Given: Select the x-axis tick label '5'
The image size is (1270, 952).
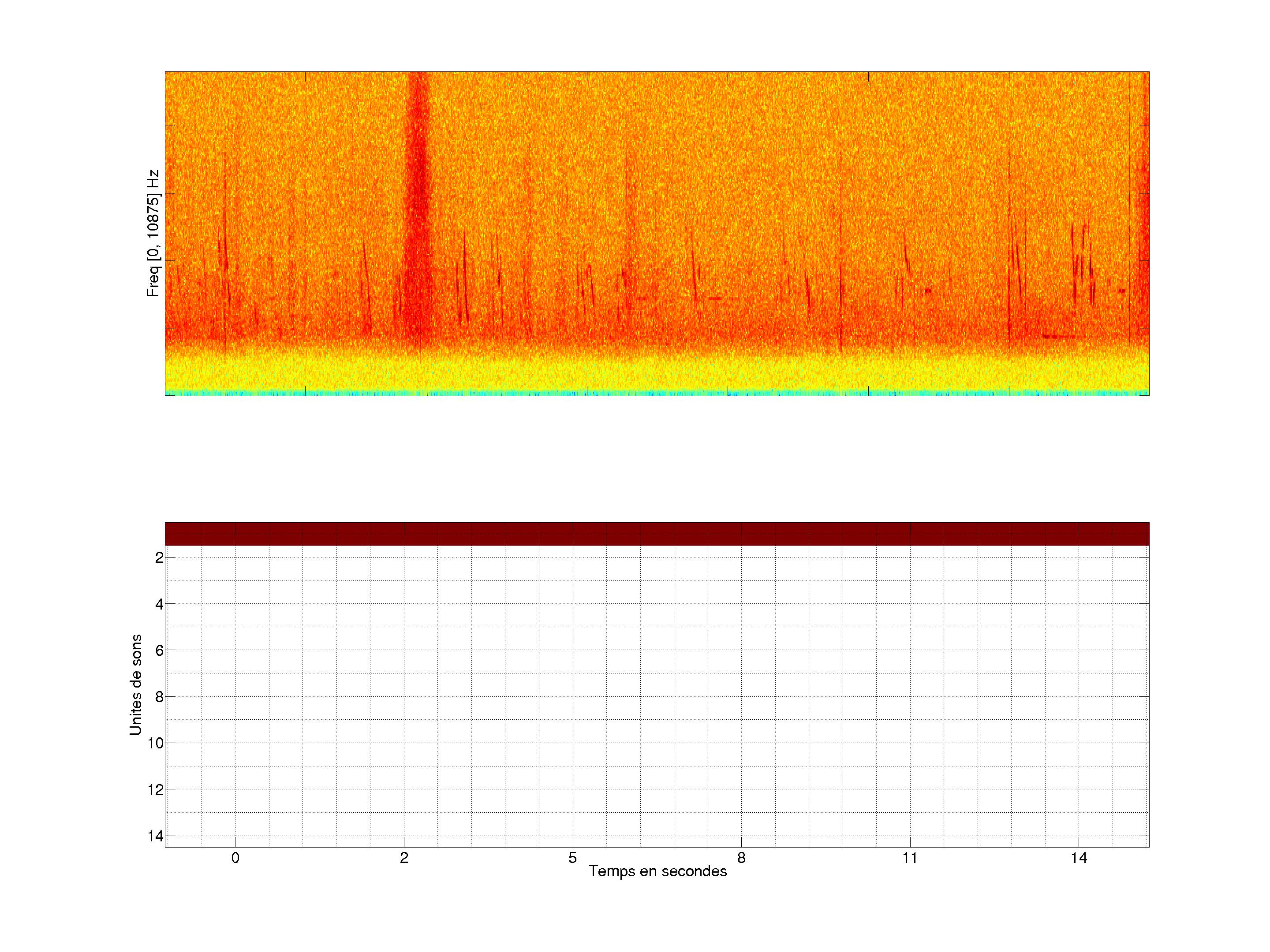Looking at the screenshot, I should click(572, 858).
